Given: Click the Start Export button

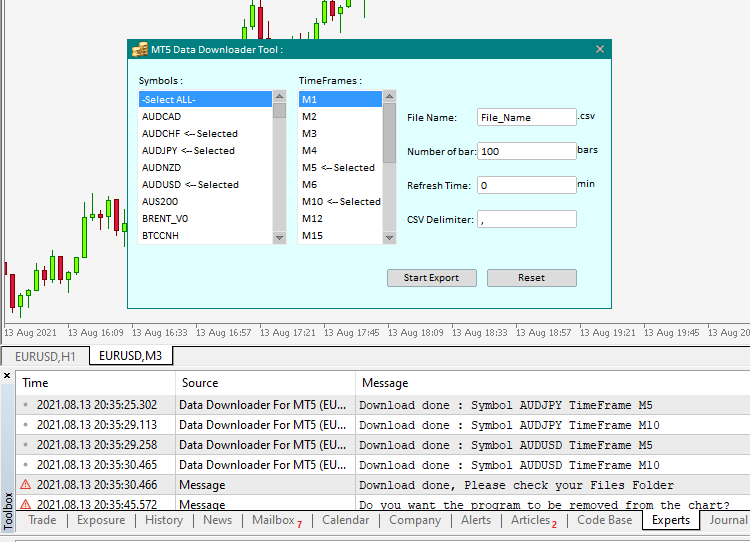Looking at the screenshot, I should click(x=431, y=278).
